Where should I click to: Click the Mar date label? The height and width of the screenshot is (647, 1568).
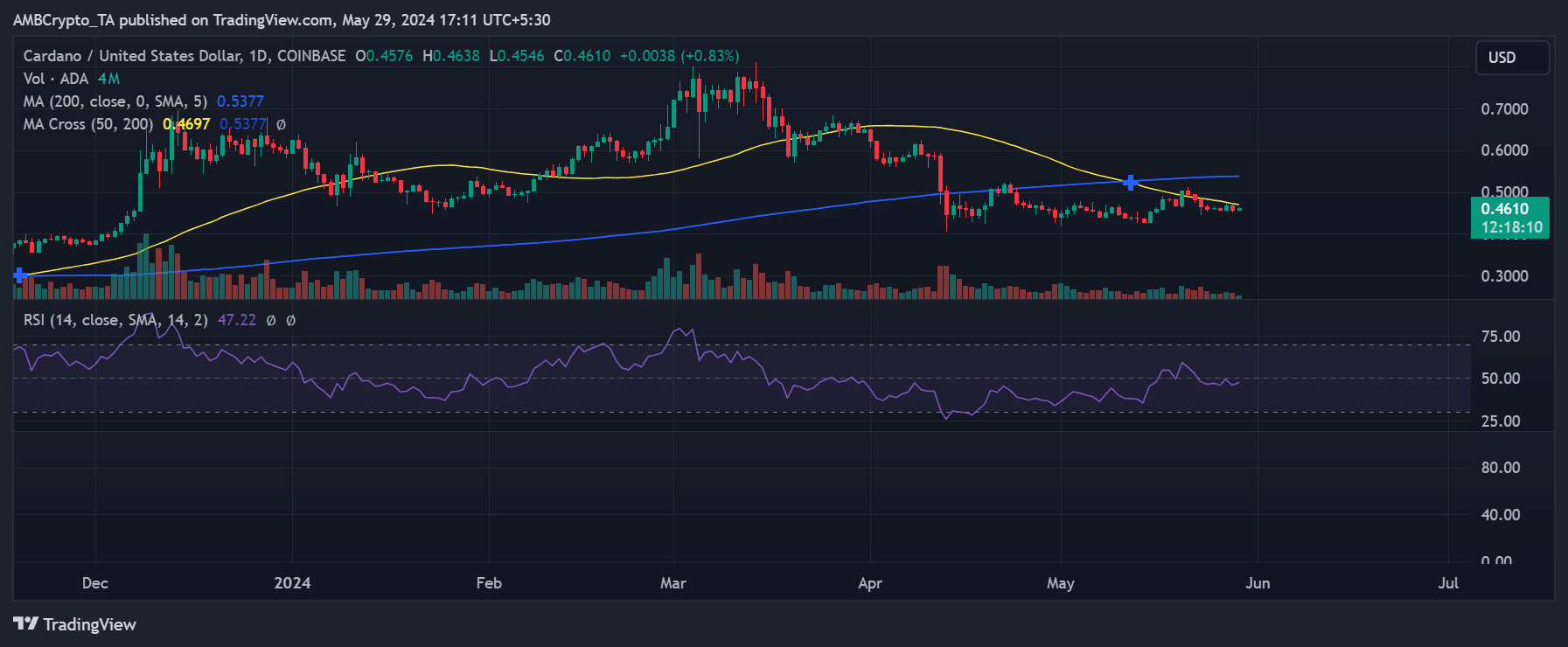pos(673,583)
